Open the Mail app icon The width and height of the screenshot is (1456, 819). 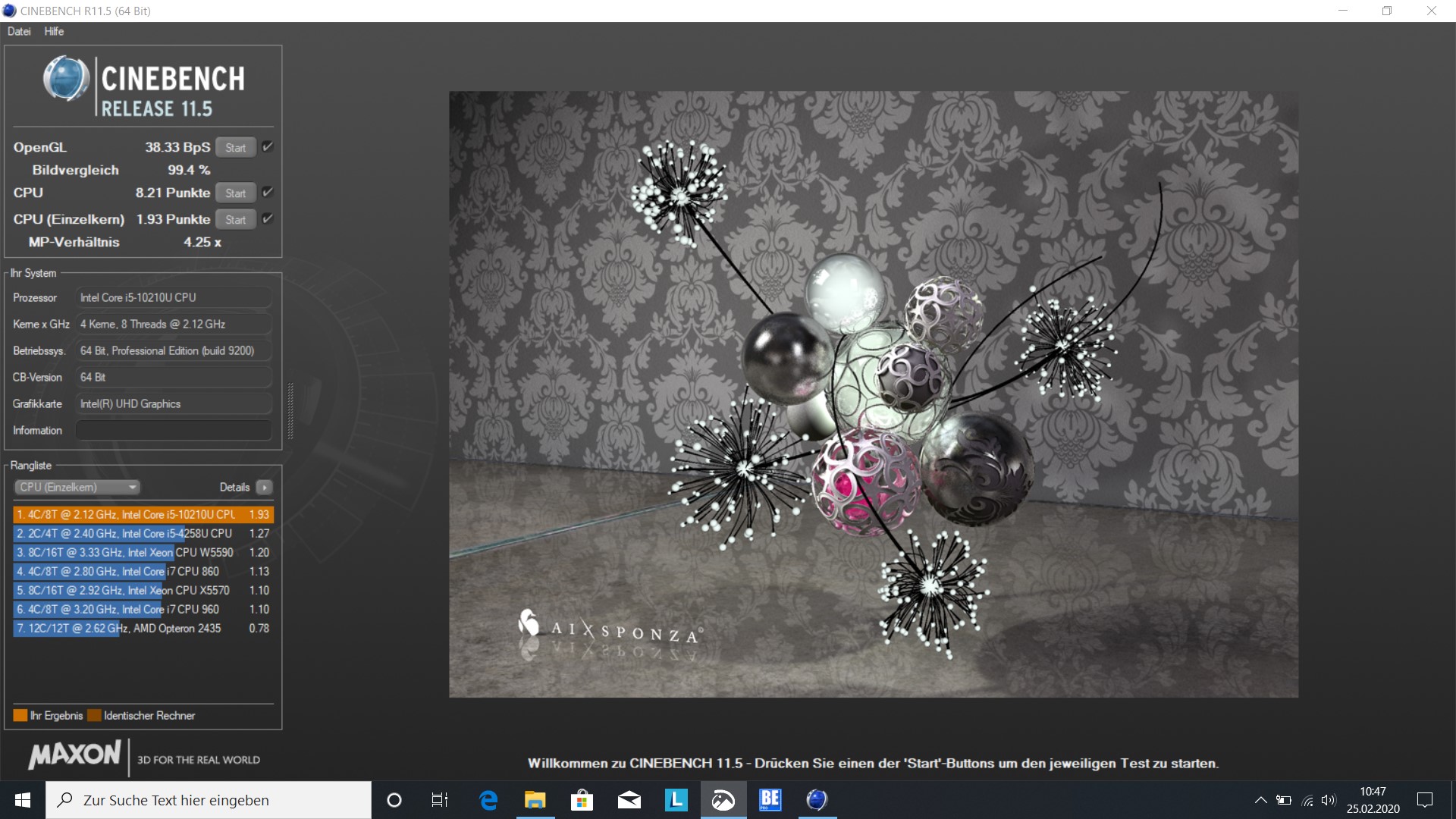[629, 800]
